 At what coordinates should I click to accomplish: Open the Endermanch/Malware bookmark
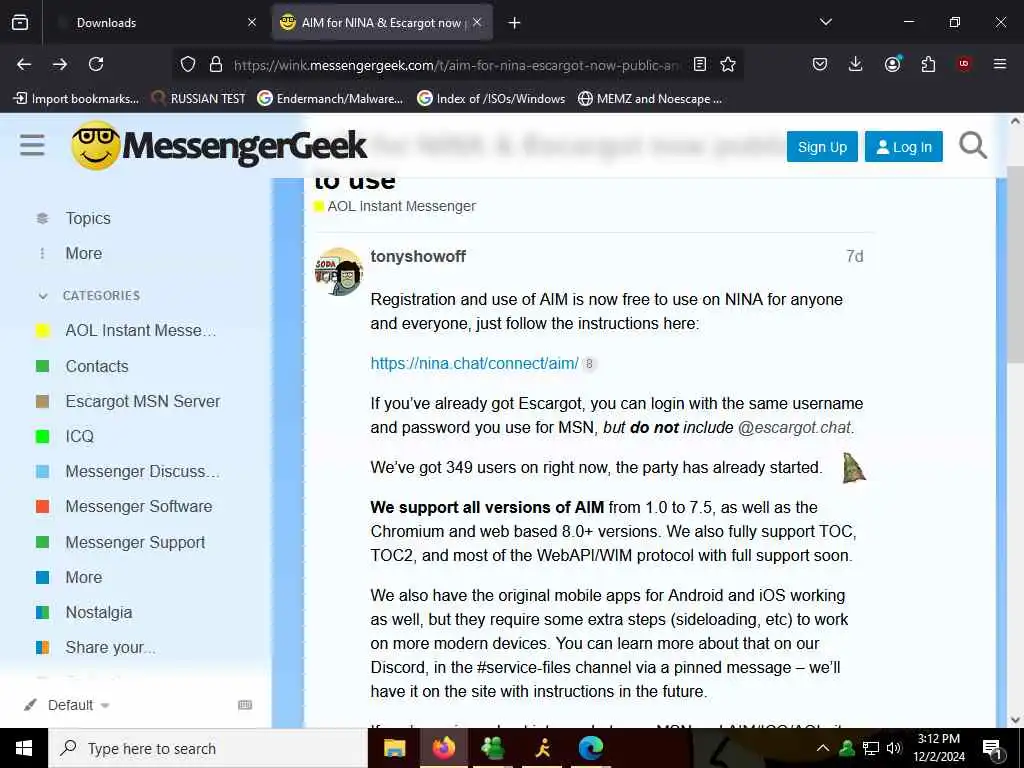tap(330, 99)
